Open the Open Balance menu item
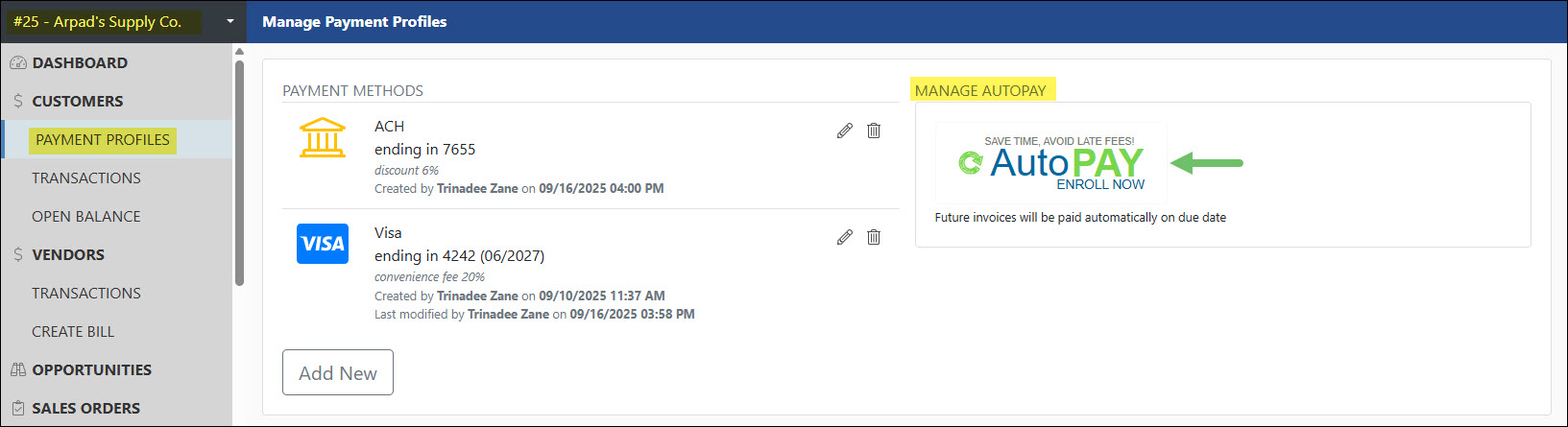 coord(85,217)
